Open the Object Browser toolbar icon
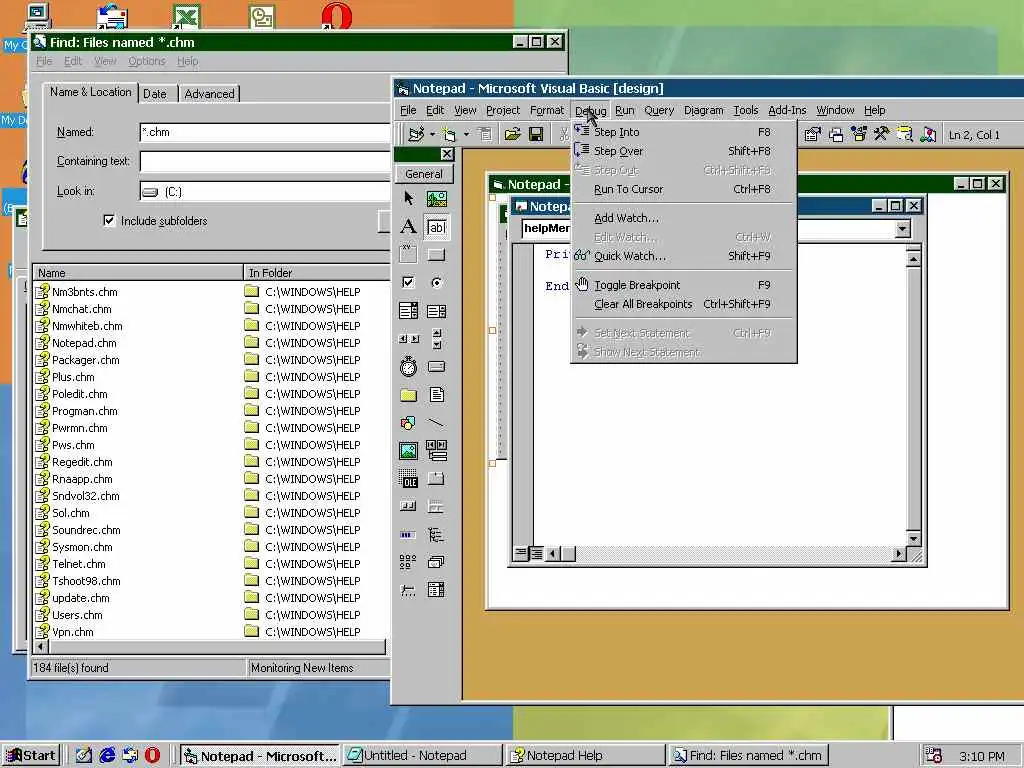The width and height of the screenshot is (1024, 768). tap(858, 135)
